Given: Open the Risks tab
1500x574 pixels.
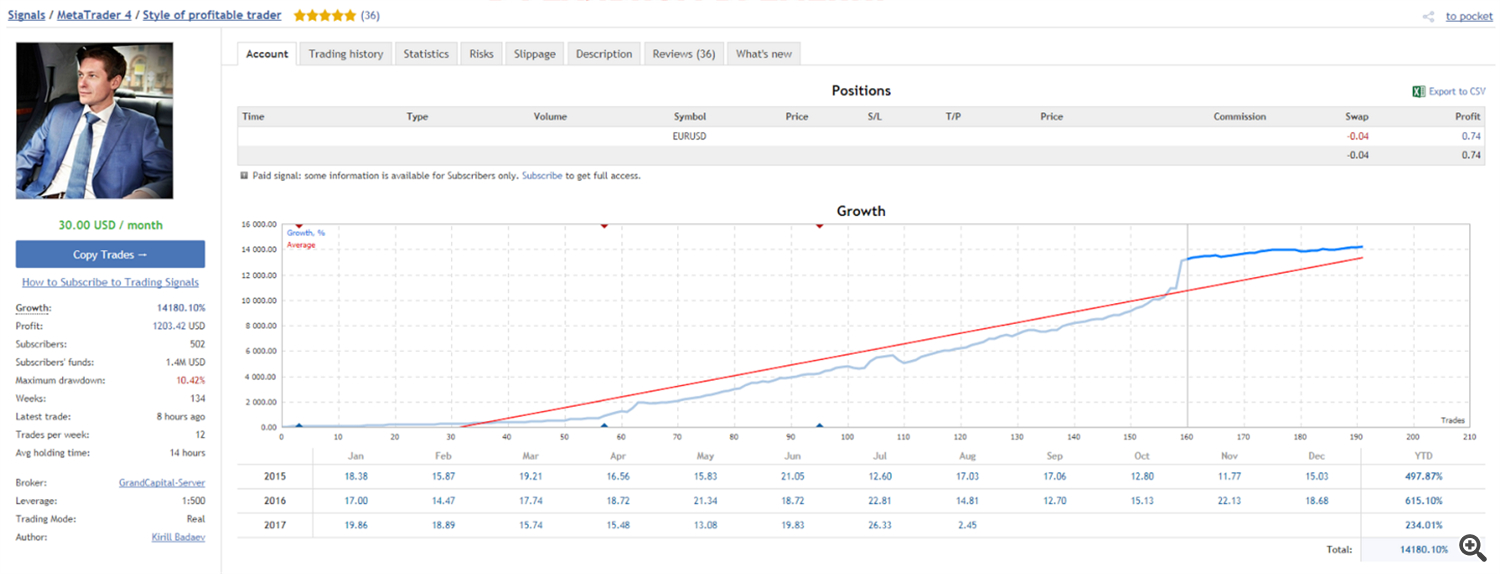Looking at the screenshot, I should (x=481, y=54).
